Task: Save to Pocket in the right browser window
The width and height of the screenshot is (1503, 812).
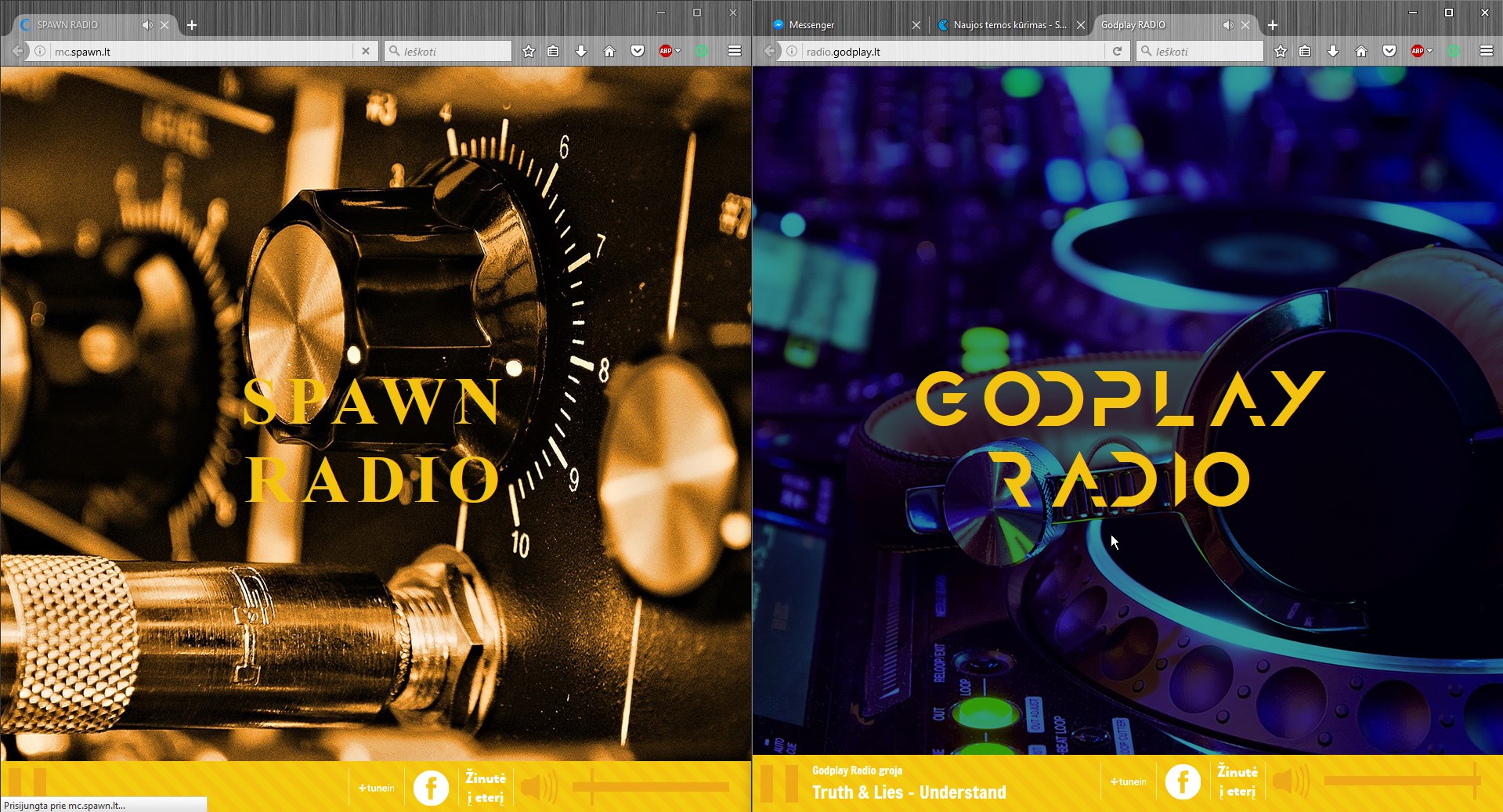Action: tap(1389, 51)
